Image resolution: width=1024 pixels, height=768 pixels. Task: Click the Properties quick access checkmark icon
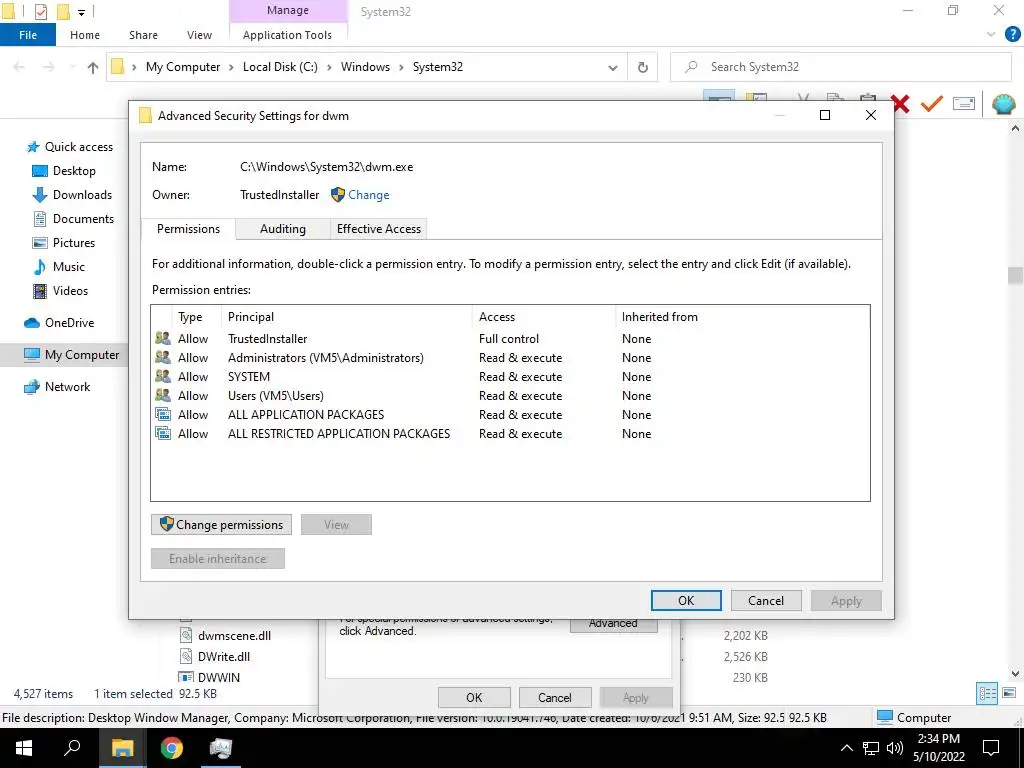point(41,12)
